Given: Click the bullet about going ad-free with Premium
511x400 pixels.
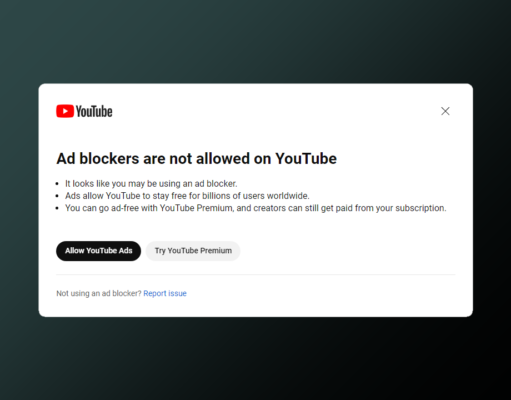Looking at the screenshot, I should [256, 208].
